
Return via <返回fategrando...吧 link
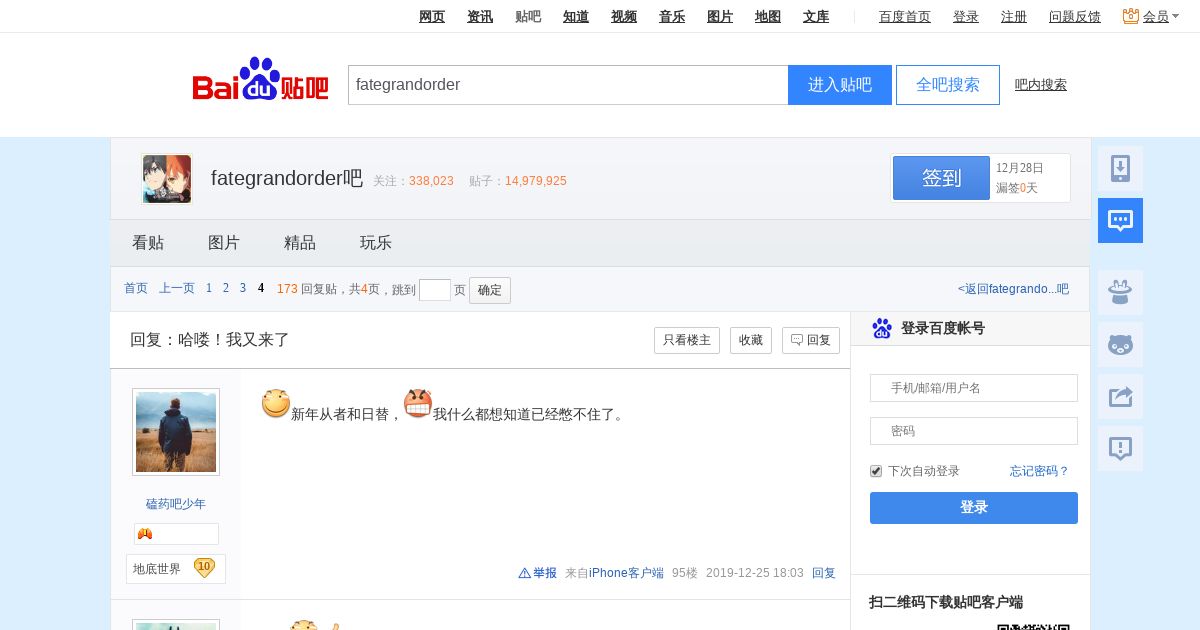[1013, 289]
